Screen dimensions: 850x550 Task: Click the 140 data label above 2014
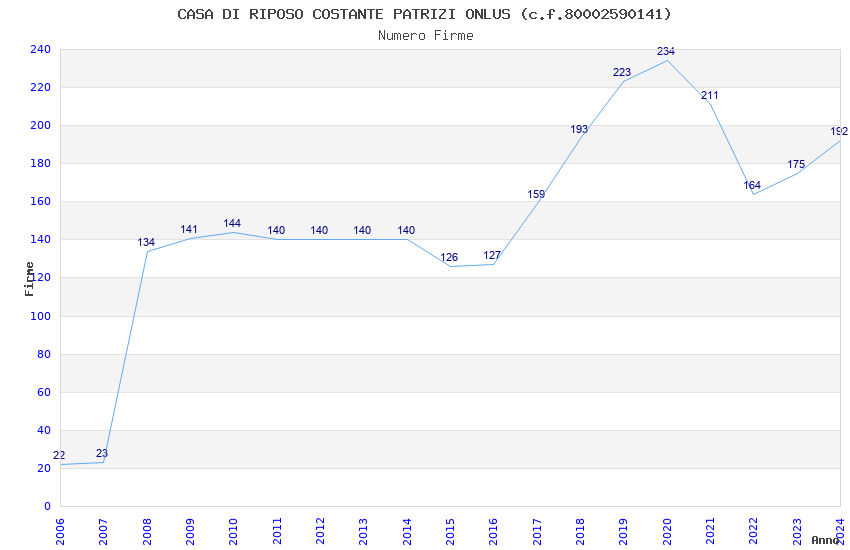click(406, 230)
